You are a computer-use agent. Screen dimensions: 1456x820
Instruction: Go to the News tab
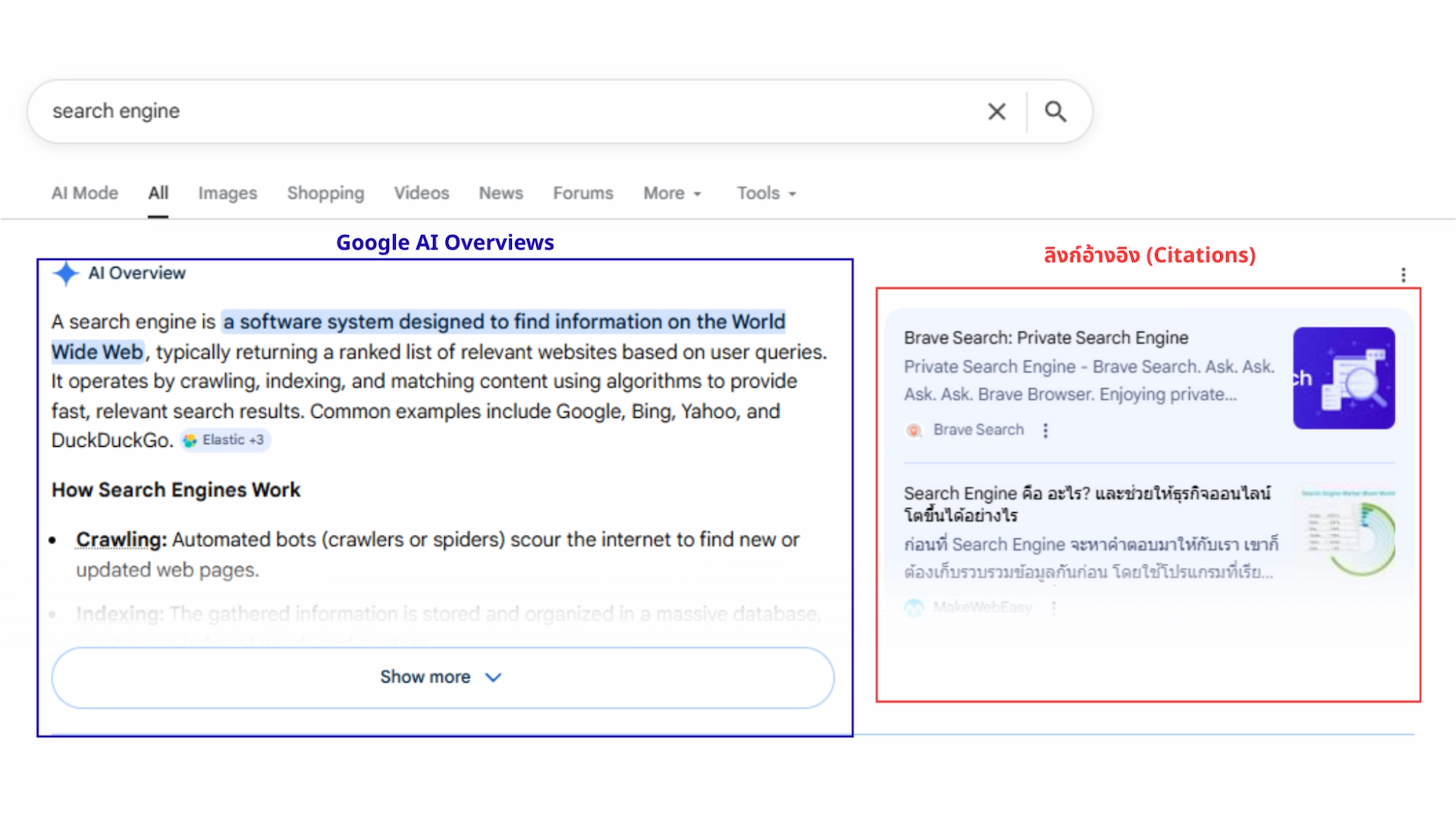[x=500, y=193]
